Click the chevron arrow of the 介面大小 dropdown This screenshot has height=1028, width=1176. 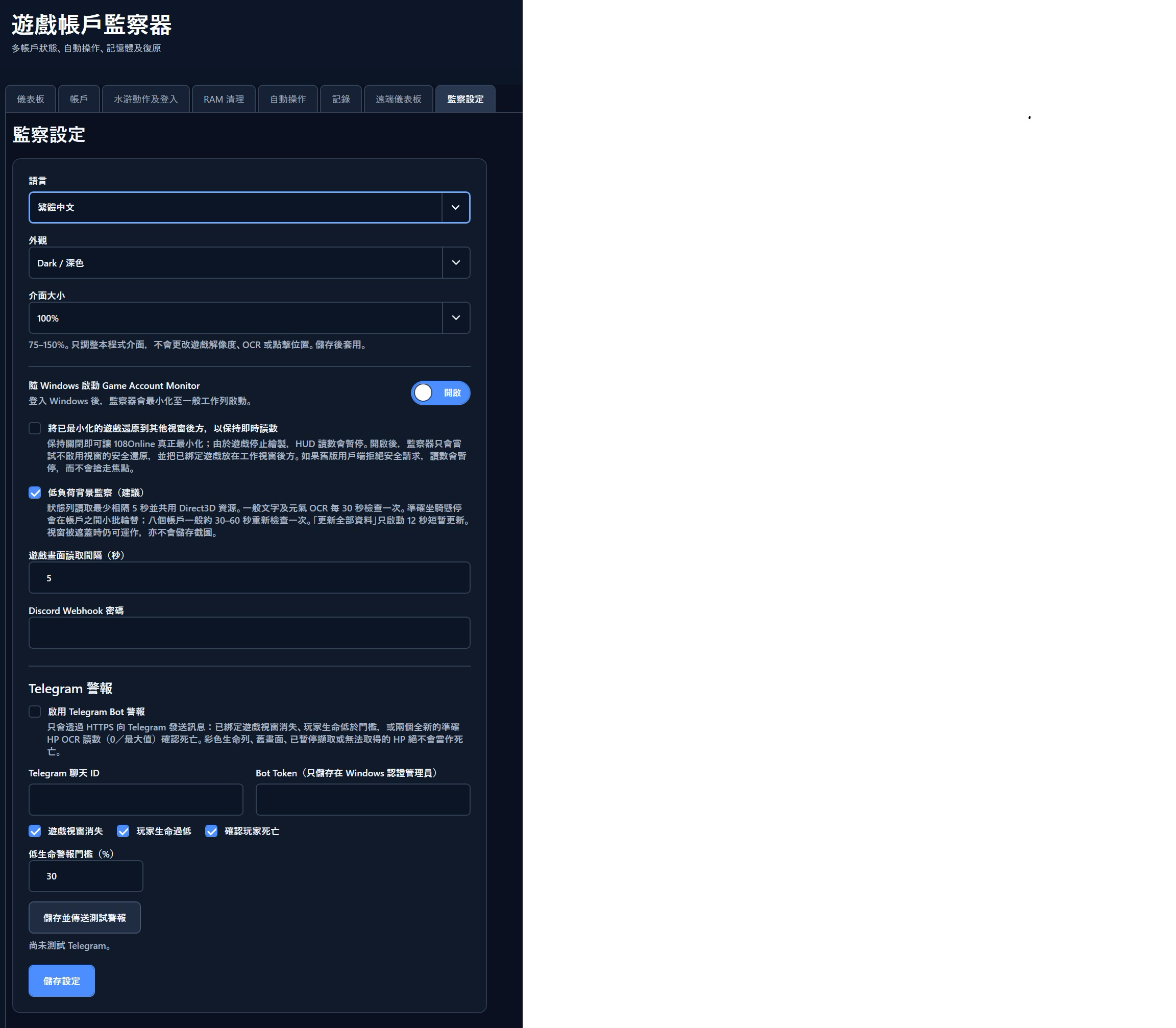click(x=456, y=318)
